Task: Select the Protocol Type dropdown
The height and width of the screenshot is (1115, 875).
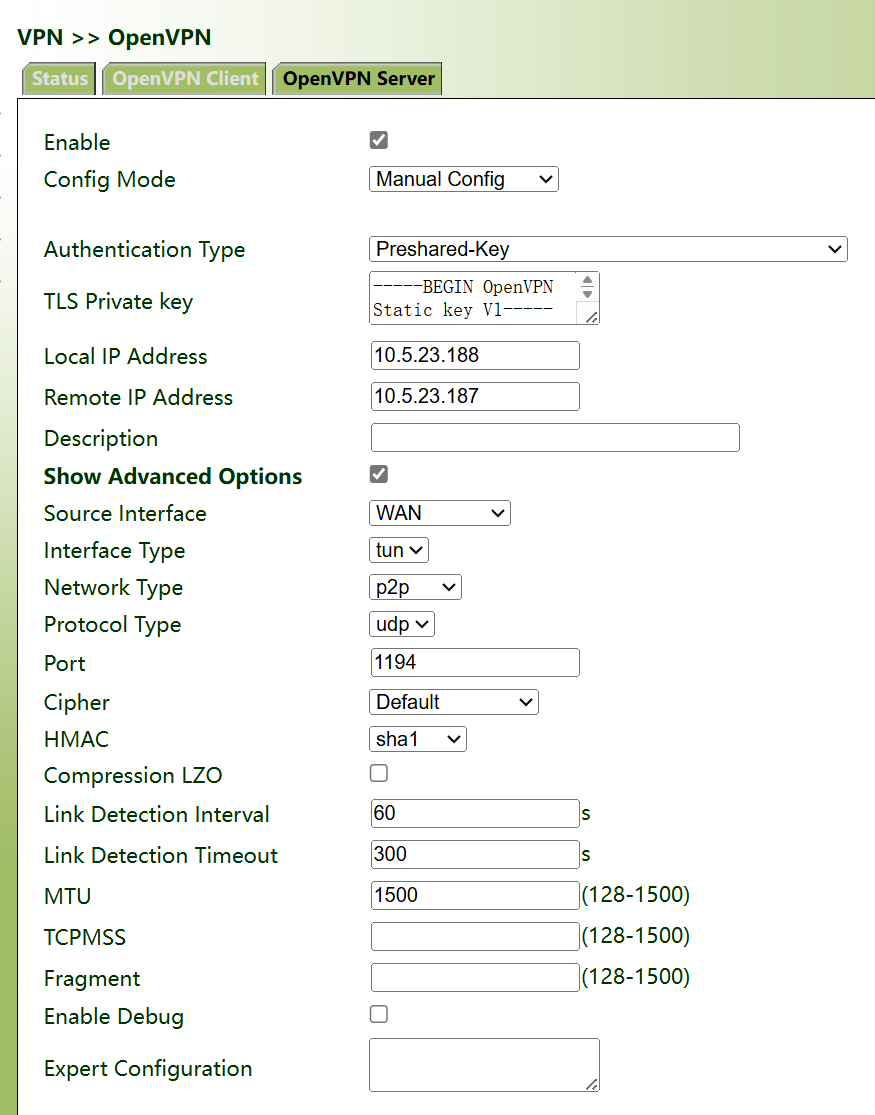Action: (x=402, y=624)
